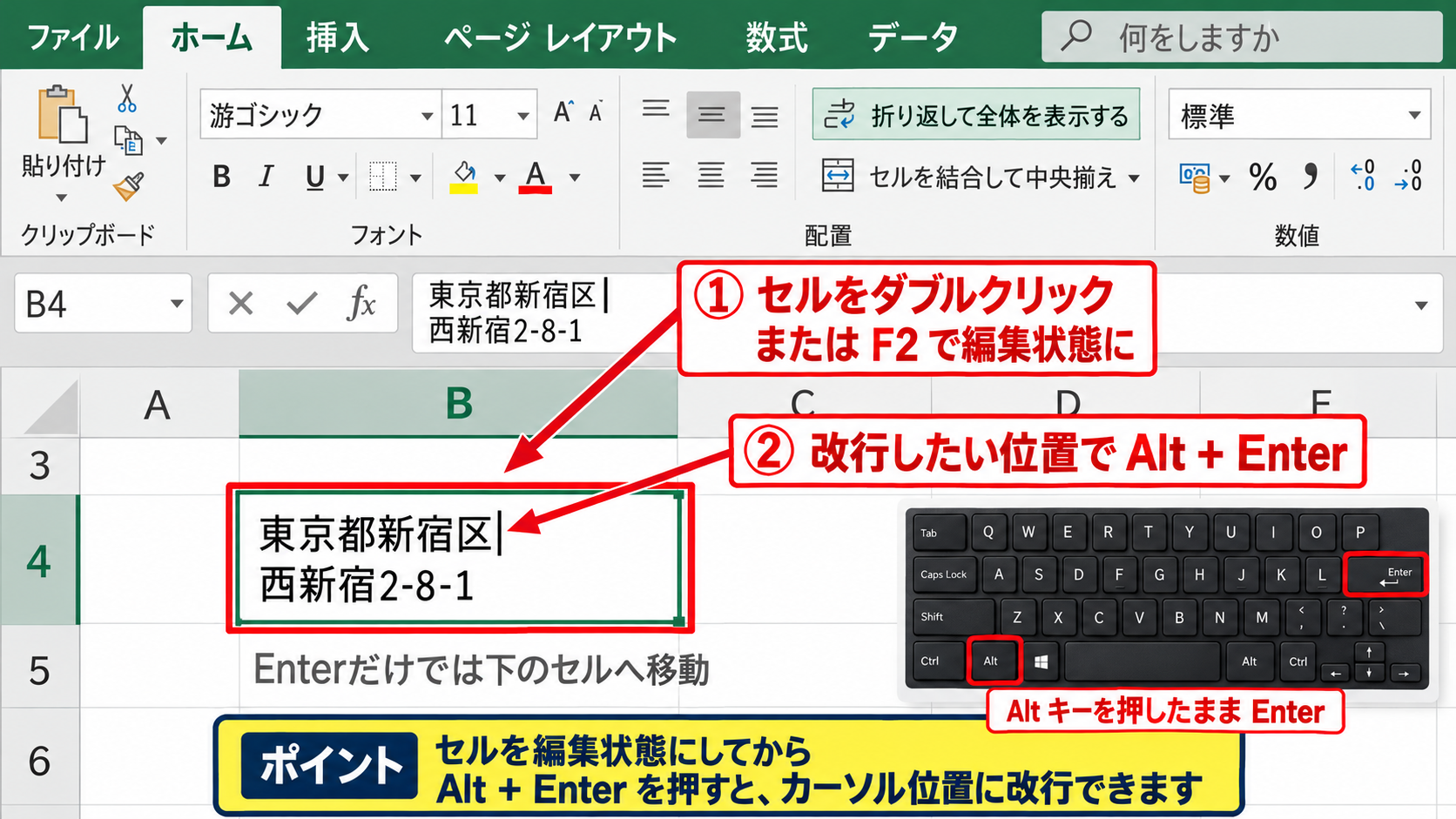Apply accounting number format icon
Screen dimensions: 1456x819
pos(1194,178)
